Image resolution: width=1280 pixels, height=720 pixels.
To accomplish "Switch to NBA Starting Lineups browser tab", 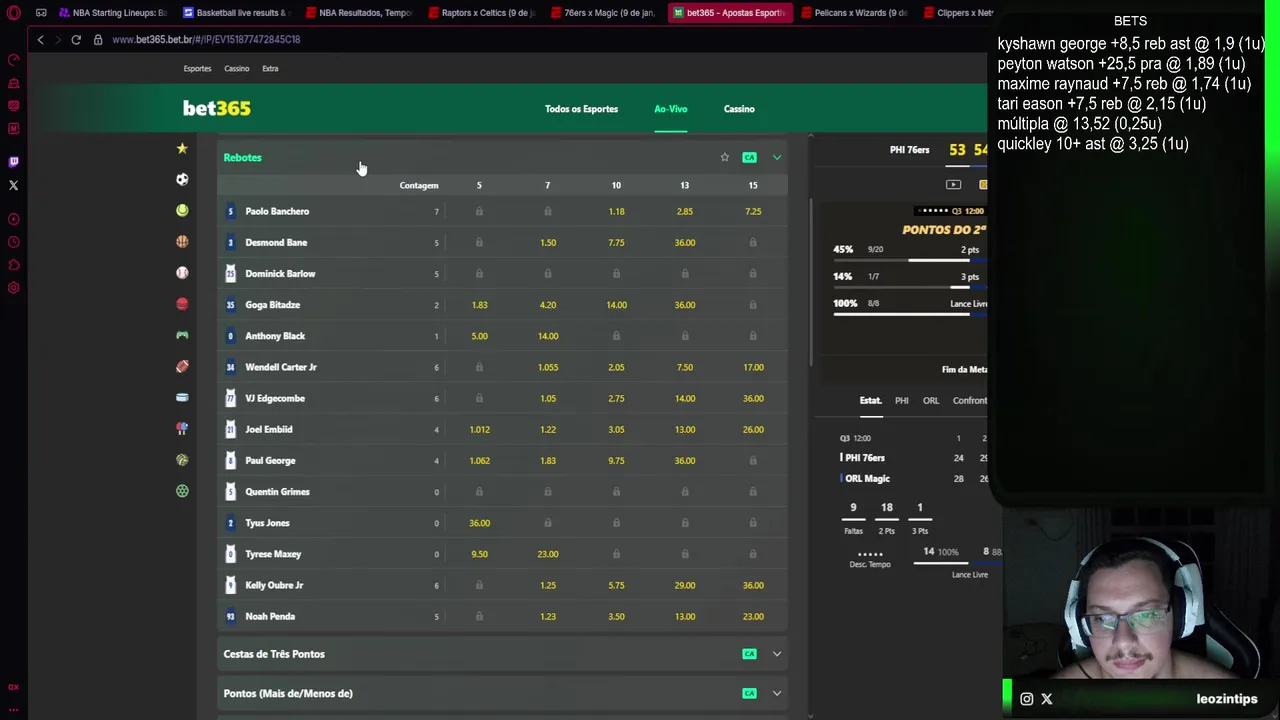I will point(112,13).
